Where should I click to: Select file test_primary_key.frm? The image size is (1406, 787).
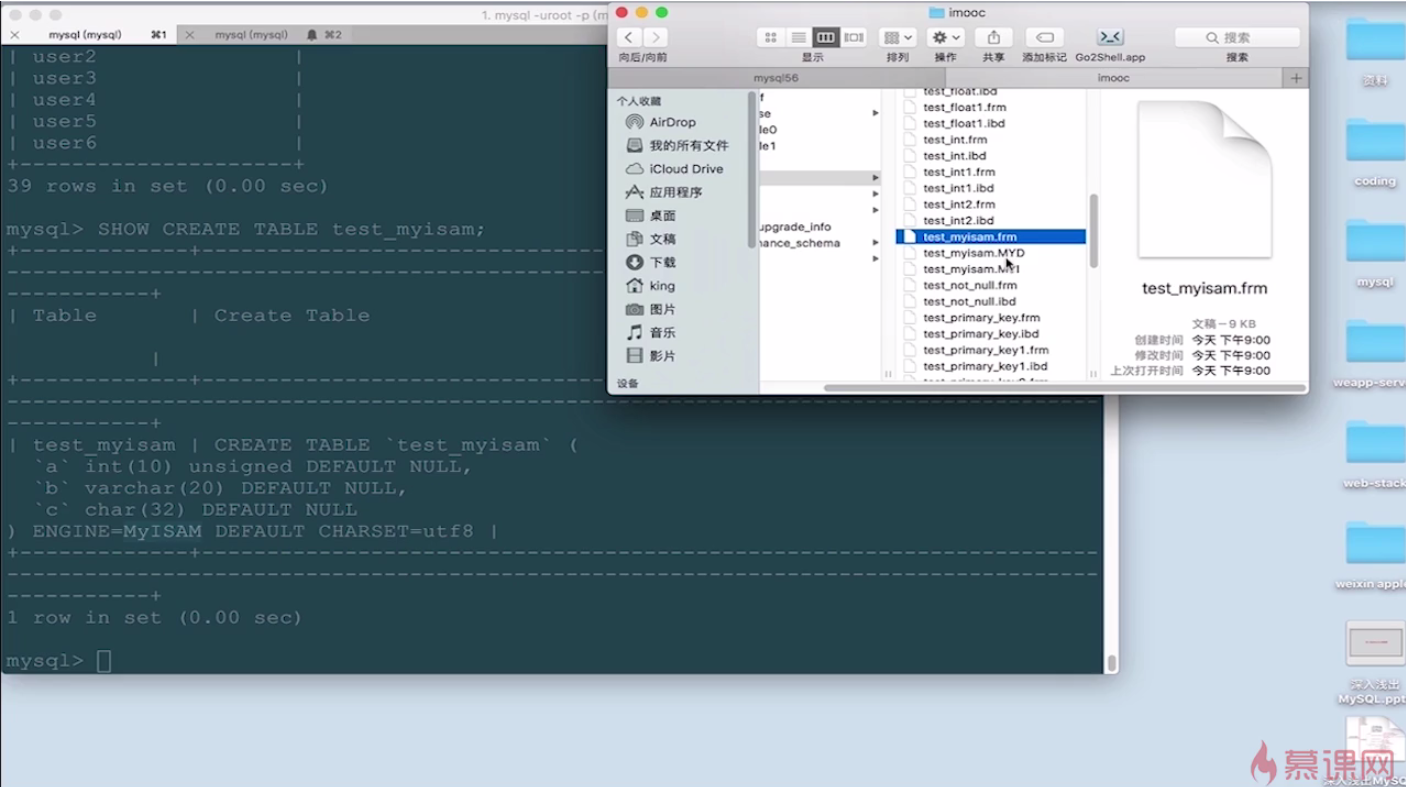click(981, 318)
